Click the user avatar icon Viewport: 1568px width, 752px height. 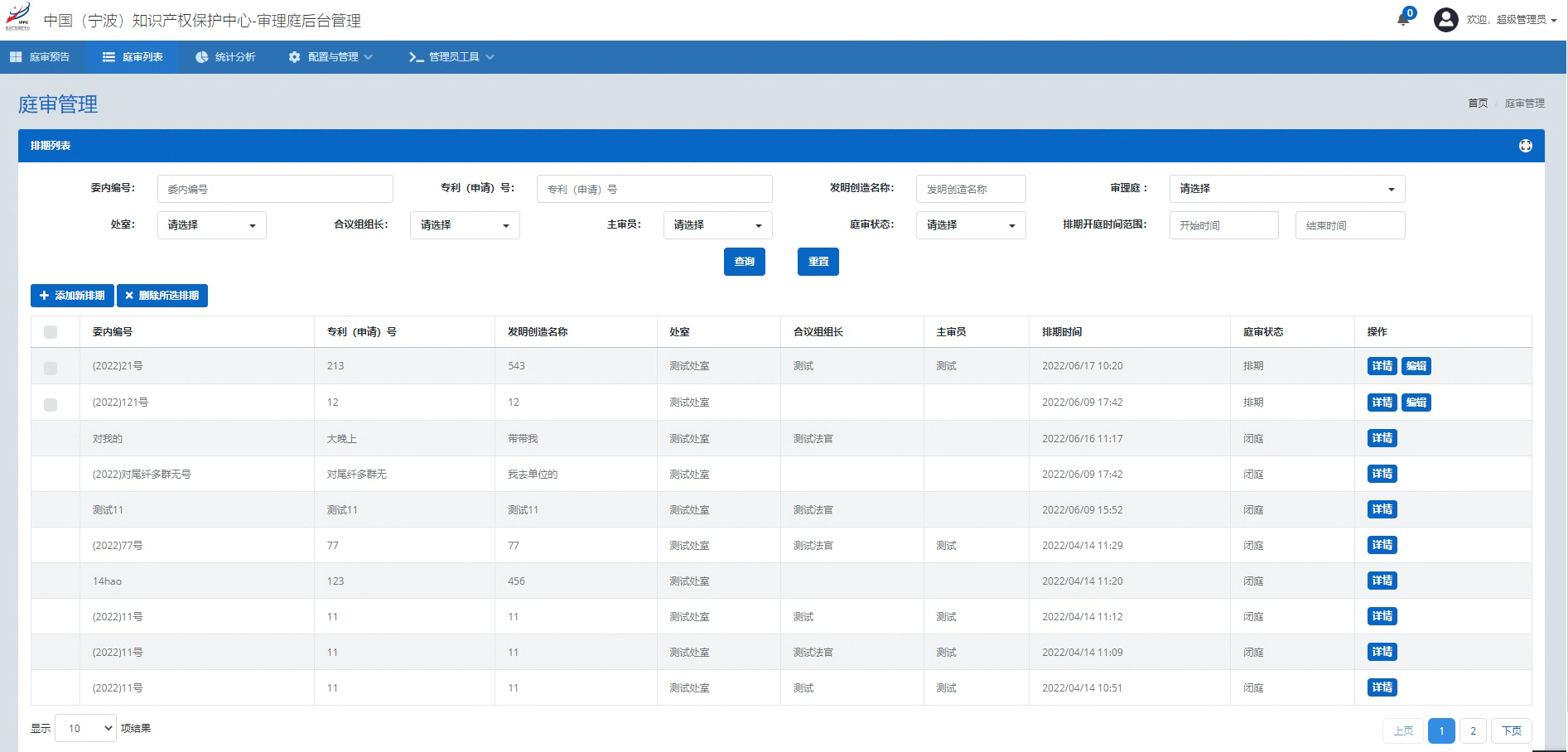click(x=1445, y=20)
